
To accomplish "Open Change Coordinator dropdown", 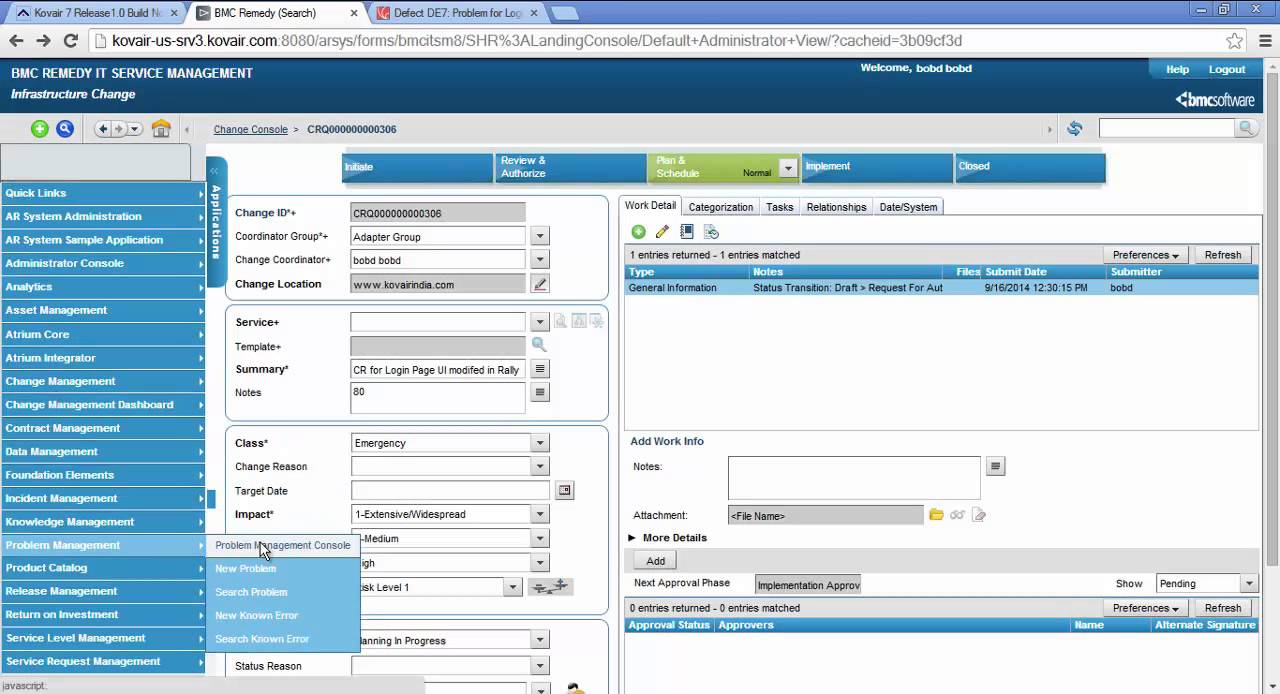I will click(x=539, y=260).
